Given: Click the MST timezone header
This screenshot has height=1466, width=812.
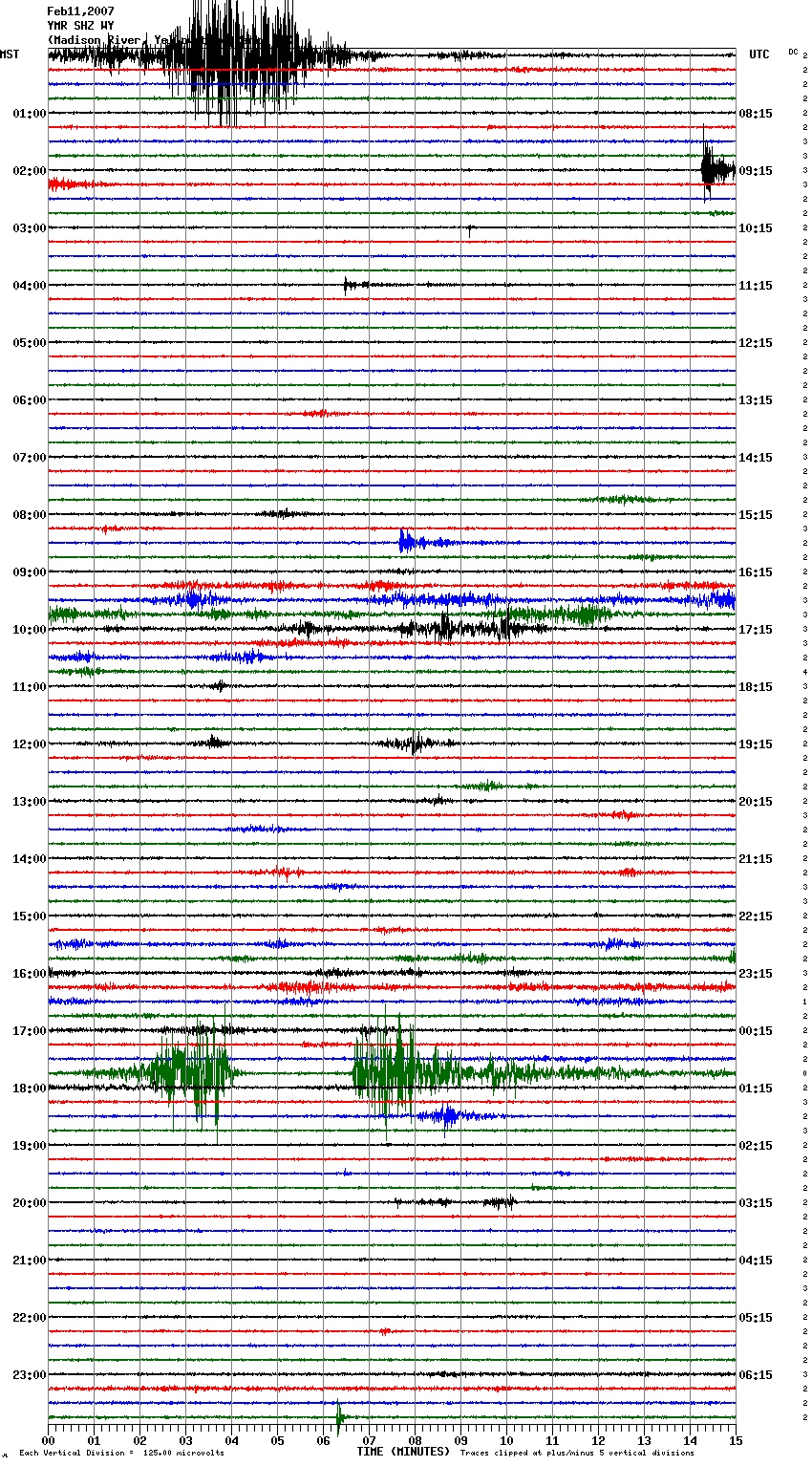Looking at the screenshot, I should coord(10,54).
